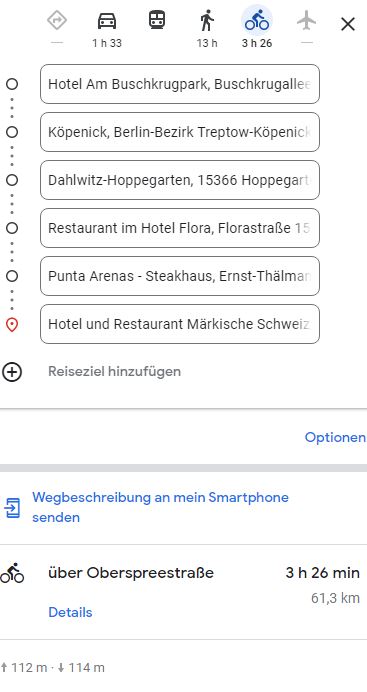Select public transit train icon
This screenshot has width=367, height=692.
point(157,20)
